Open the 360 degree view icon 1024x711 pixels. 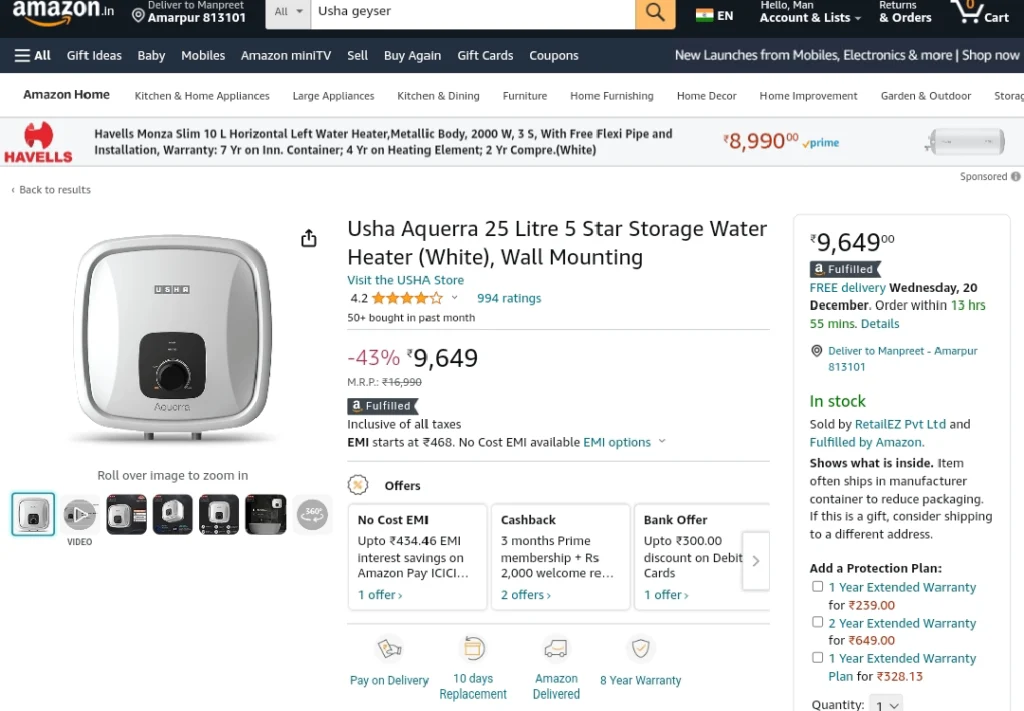(312, 514)
